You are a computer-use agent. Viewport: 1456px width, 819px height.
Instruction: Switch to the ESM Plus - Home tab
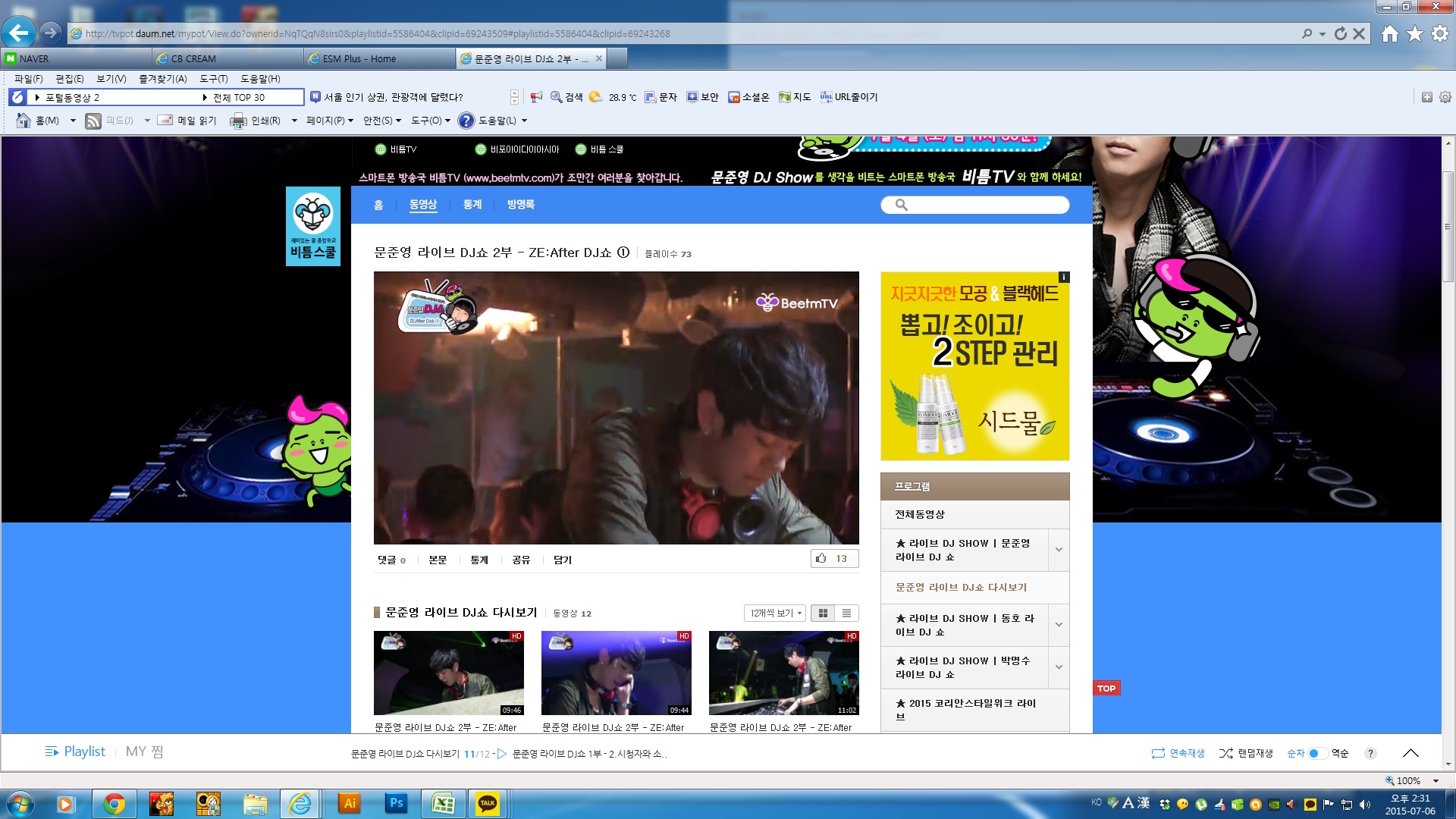tap(379, 58)
